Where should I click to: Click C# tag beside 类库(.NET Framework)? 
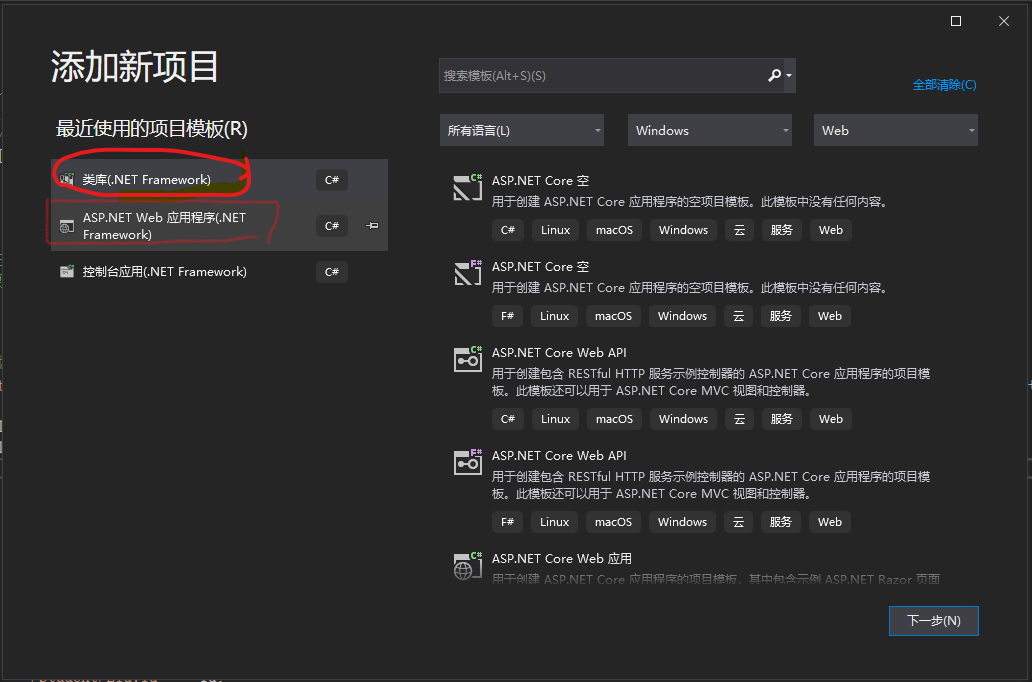coord(332,180)
